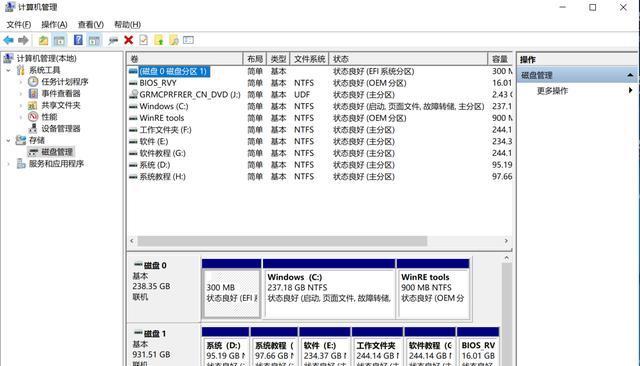The width and height of the screenshot is (640, 366).
Task: Select the WinRE tools partition block
Action: coord(433,288)
